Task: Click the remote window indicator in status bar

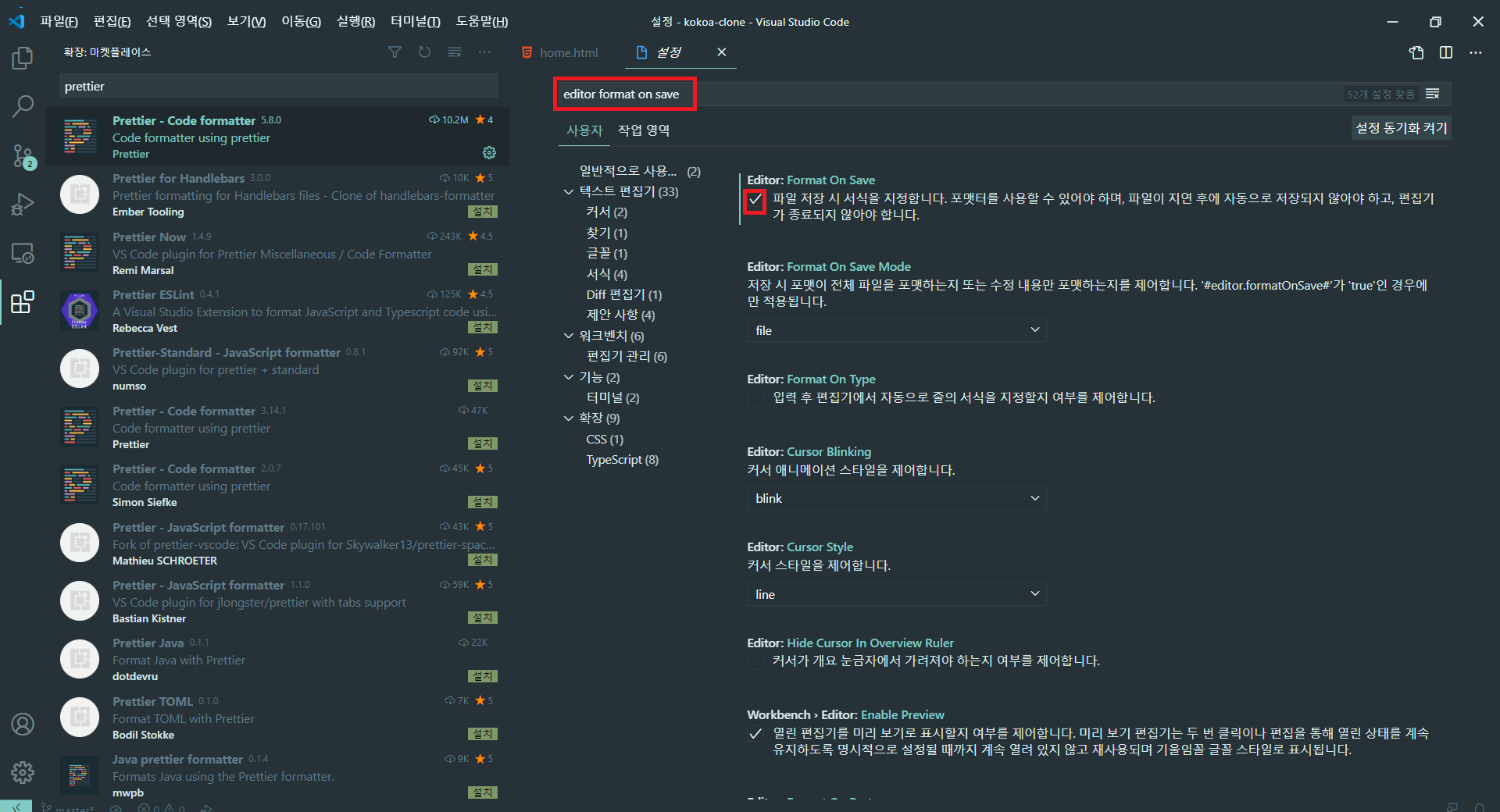Action: (16, 807)
